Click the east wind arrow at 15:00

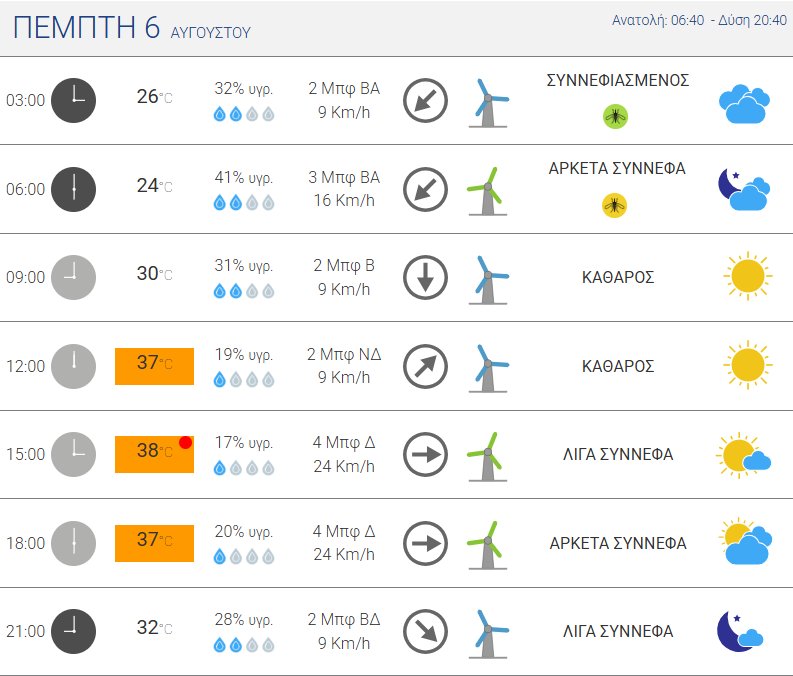pyautogui.click(x=425, y=455)
